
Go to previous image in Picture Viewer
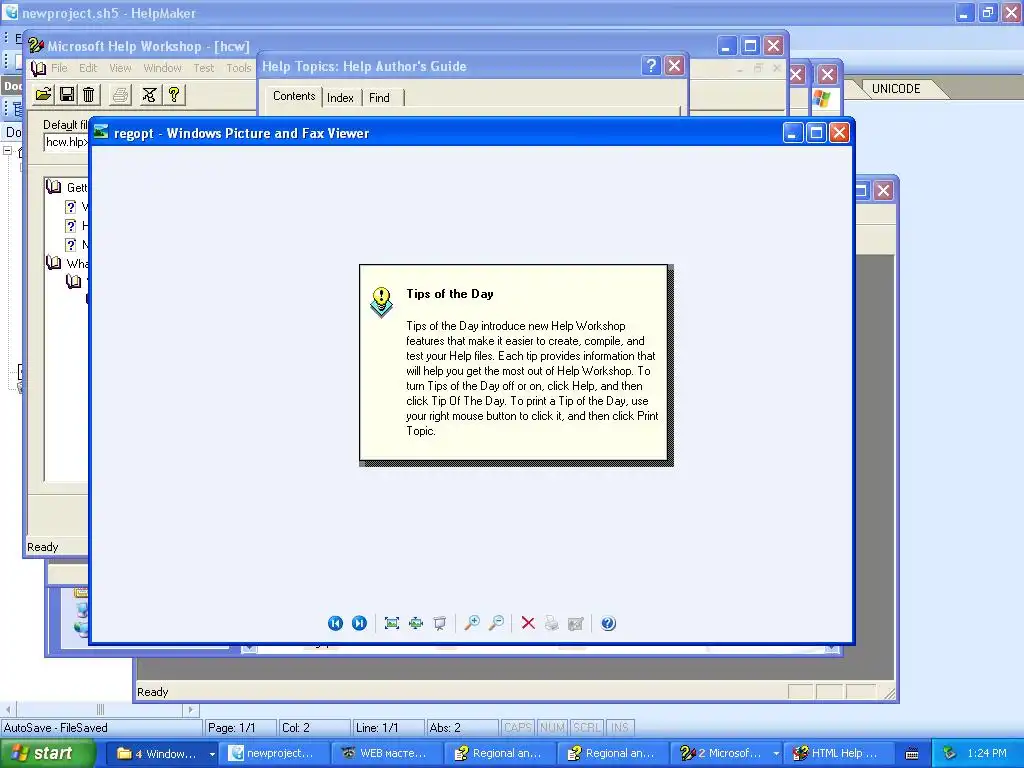pos(335,623)
